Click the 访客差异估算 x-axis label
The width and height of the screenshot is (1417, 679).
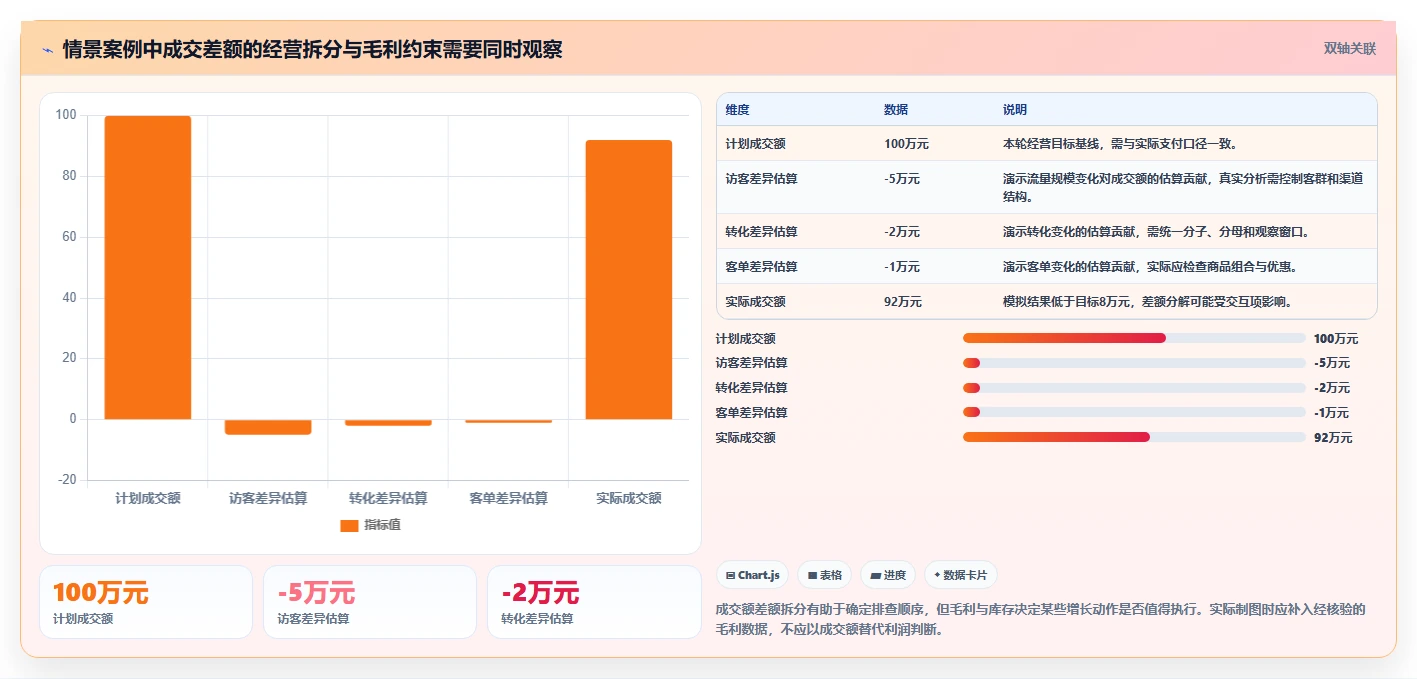click(x=268, y=498)
